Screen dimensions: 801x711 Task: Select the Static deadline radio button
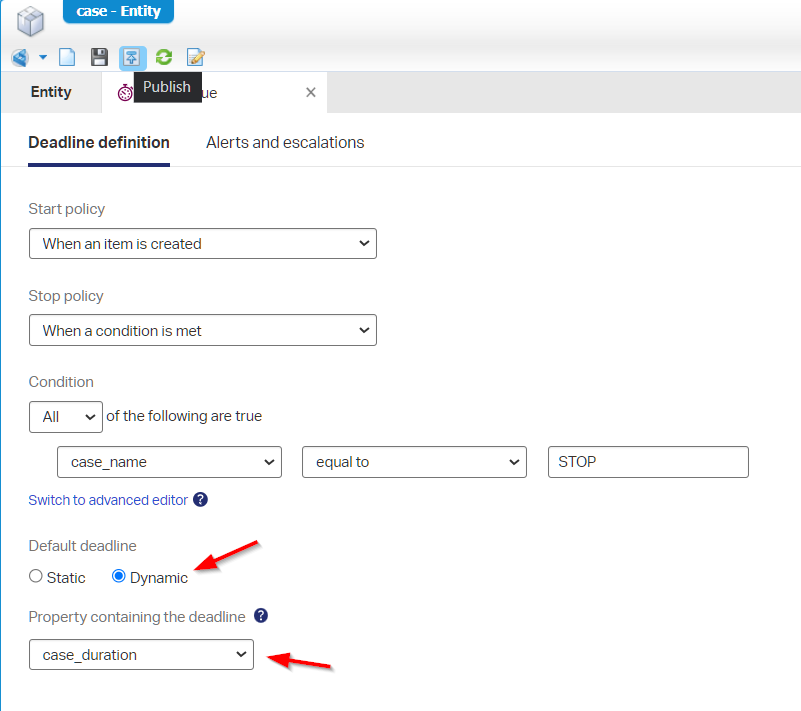tap(36, 577)
